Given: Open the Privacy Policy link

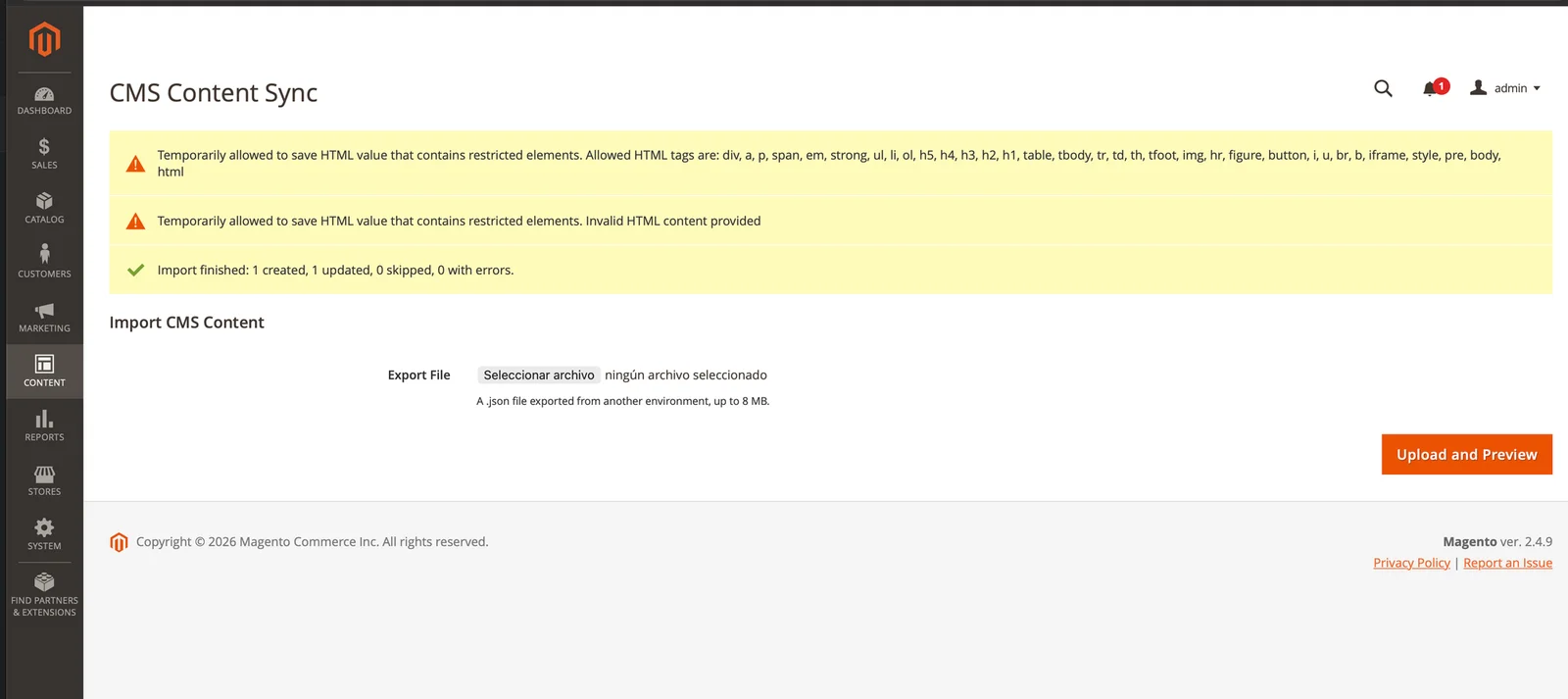Looking at the screenshot, I should (1411, 563).
